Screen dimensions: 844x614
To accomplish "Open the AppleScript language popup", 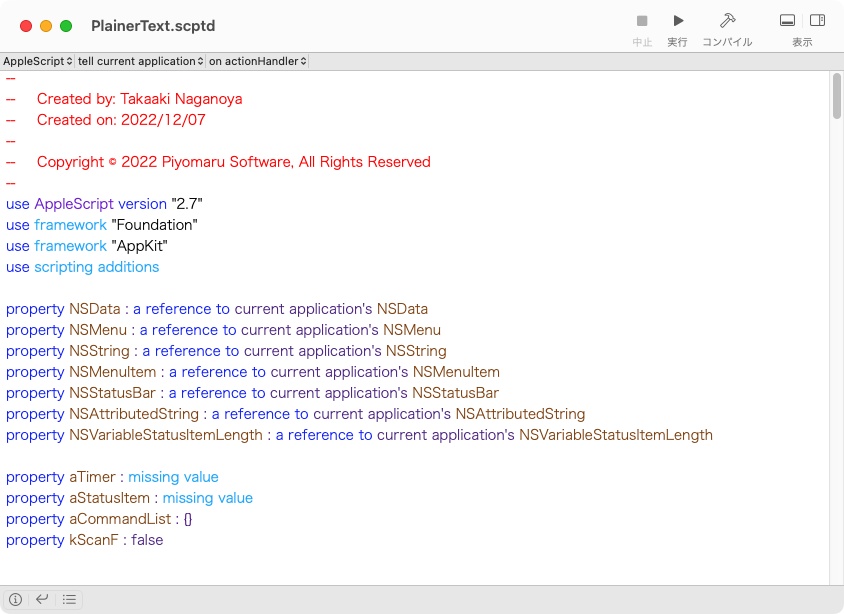I will (37, 60).
